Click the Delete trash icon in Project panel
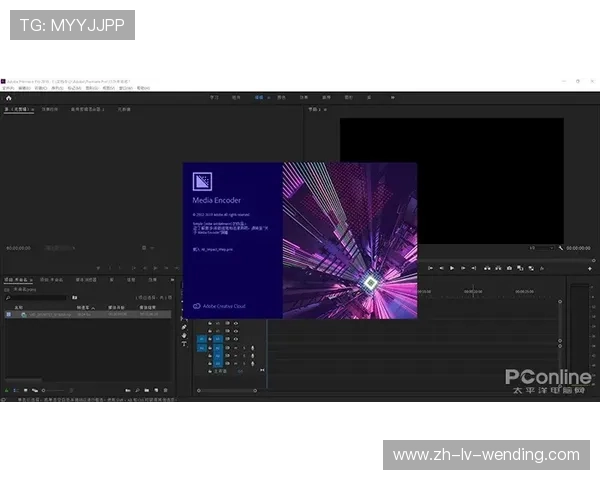Viewport: 600px width, 480px height. [x=166, y=390]
